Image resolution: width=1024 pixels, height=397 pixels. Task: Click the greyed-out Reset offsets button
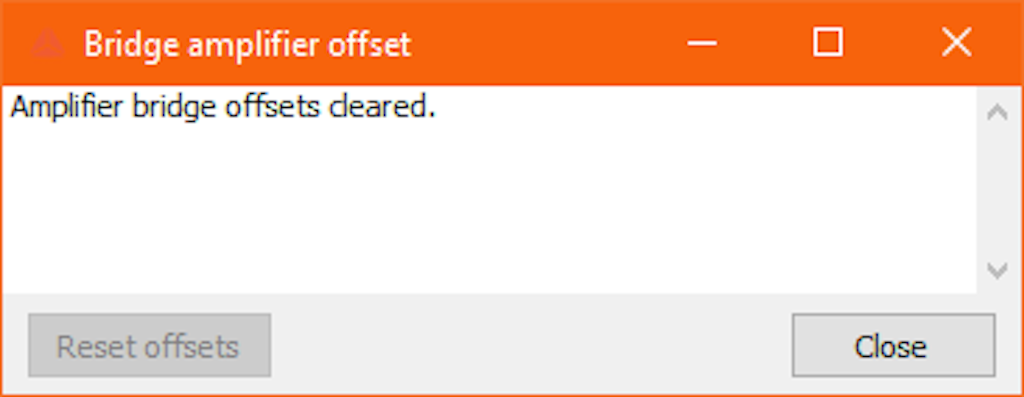(x=150, y=345)
